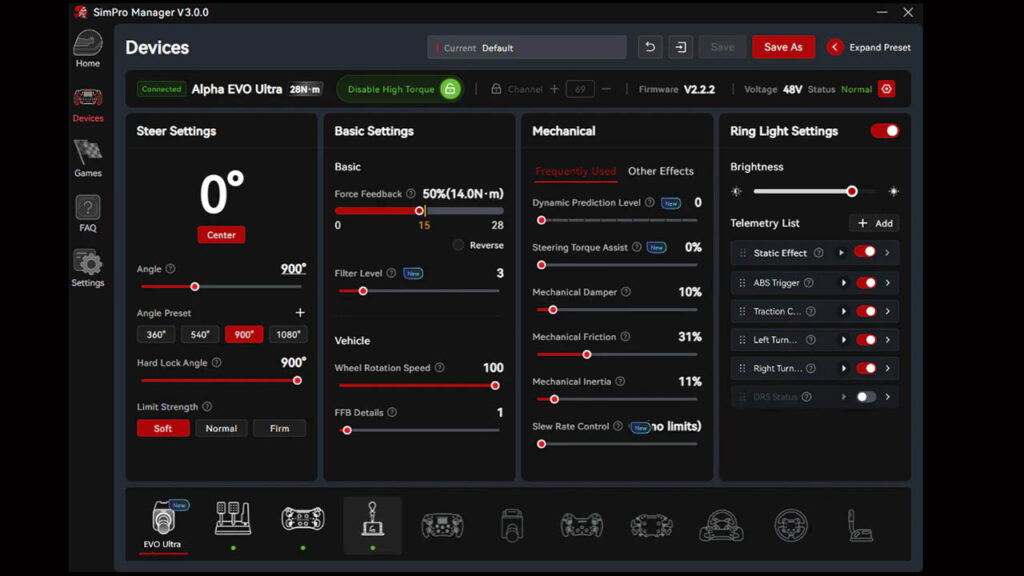Expand the Traction Control entry chevron
Viewport: 1024px width, 576px height.
[888, 311]
